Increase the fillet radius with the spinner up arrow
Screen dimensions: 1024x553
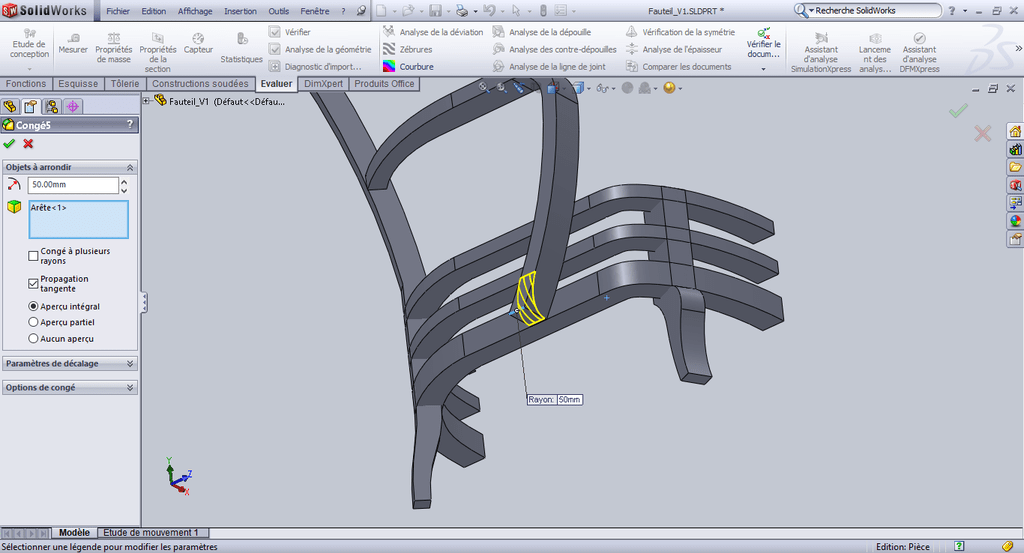pyautogui.click(x=124, y=181)
